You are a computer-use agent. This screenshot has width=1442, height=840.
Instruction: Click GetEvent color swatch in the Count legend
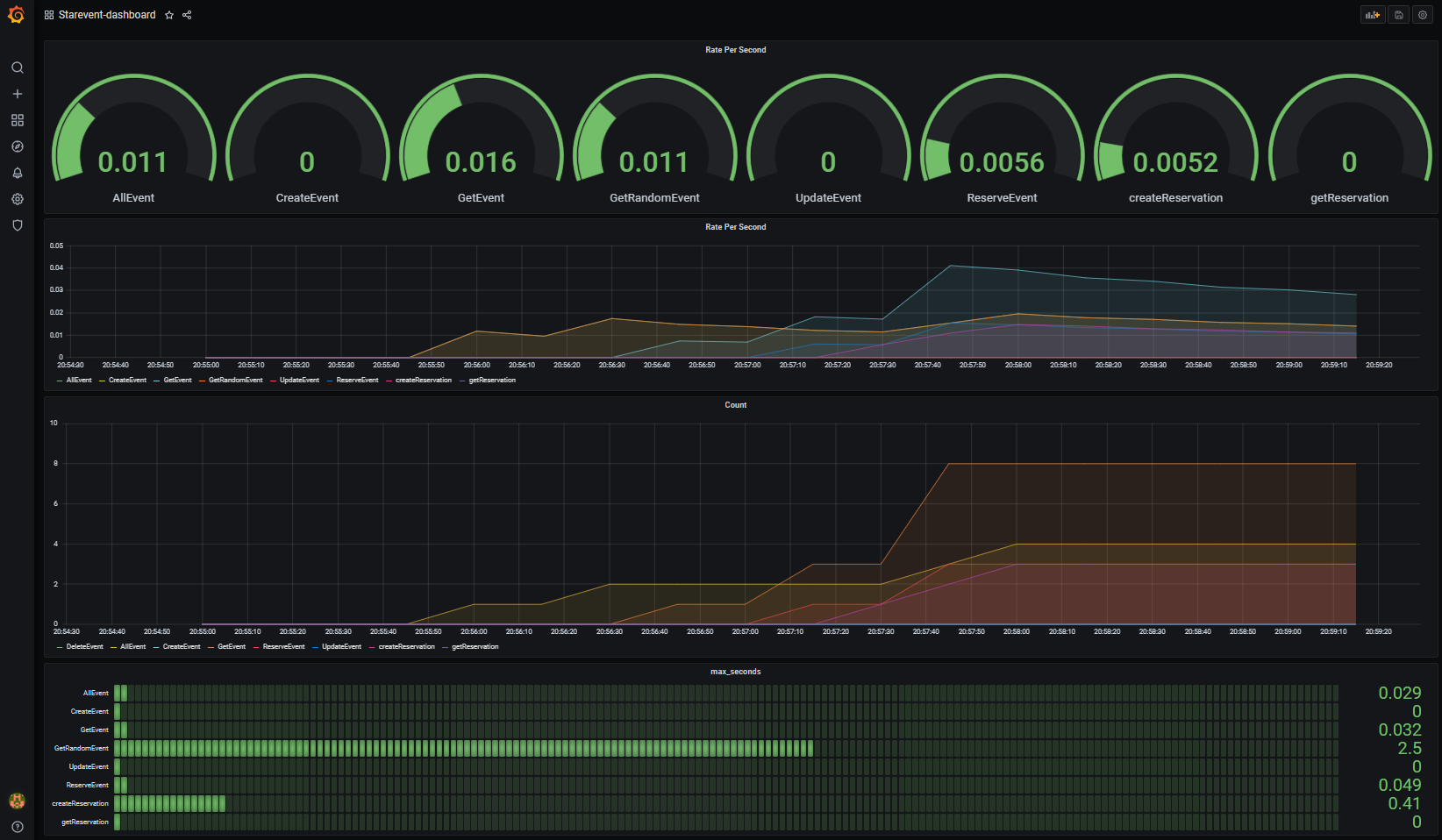(x=211, y=647)
